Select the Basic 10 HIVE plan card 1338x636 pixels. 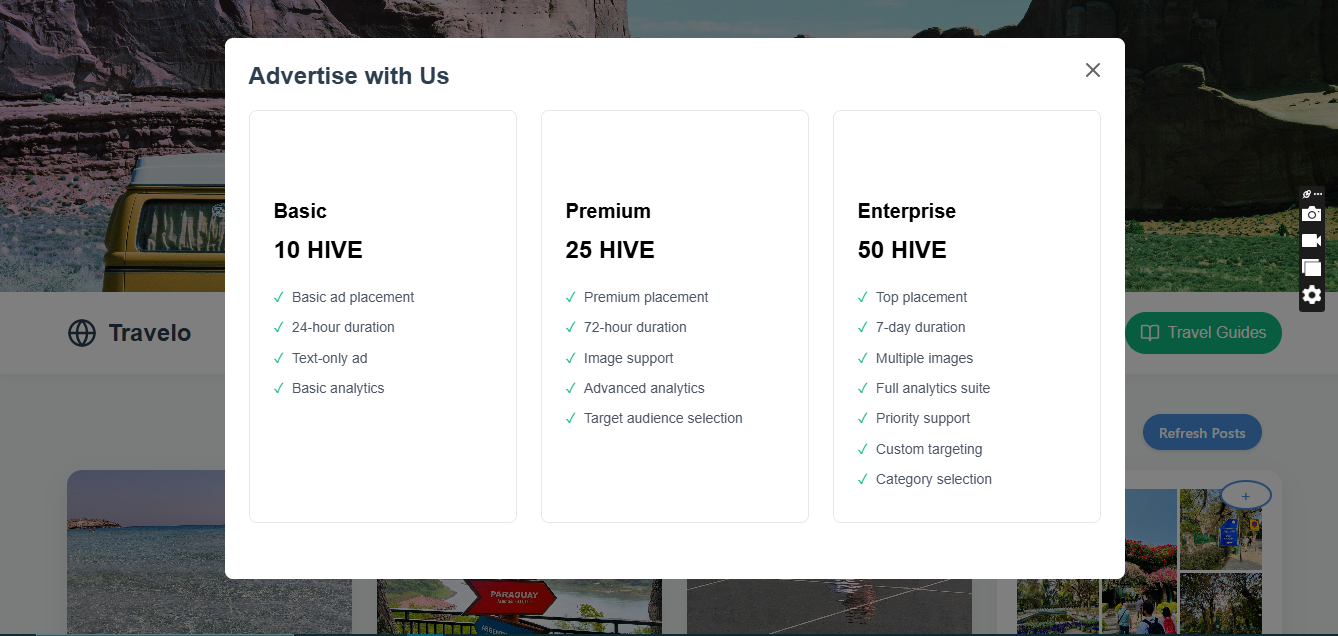(x=383, y=316)
